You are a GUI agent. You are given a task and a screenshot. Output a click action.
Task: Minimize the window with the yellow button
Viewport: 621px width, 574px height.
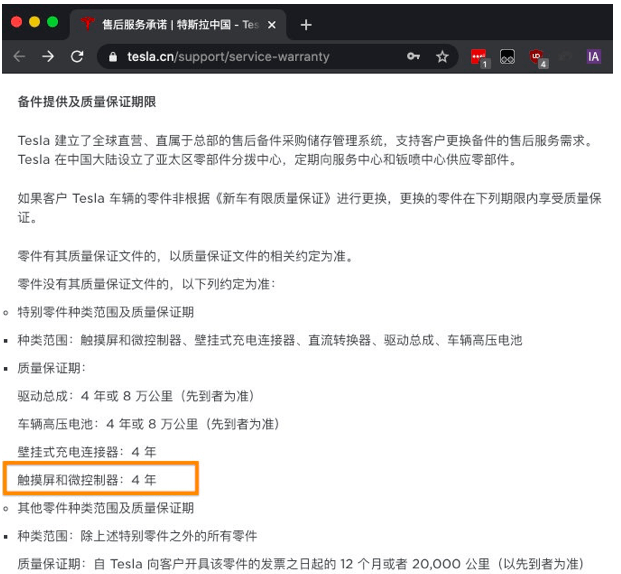(35, 22)
